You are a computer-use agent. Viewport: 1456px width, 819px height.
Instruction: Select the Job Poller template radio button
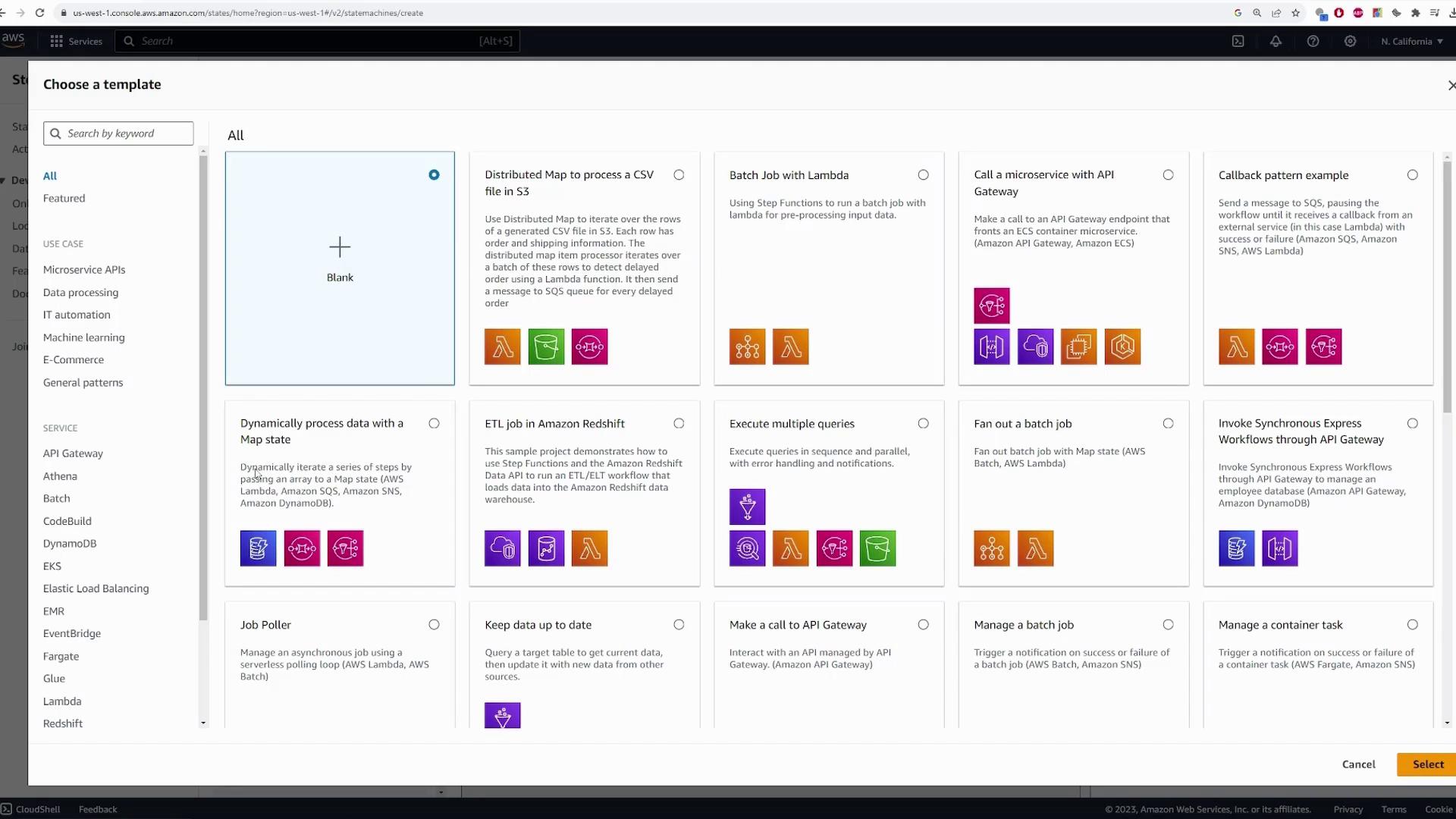click(x=434, y=625)
